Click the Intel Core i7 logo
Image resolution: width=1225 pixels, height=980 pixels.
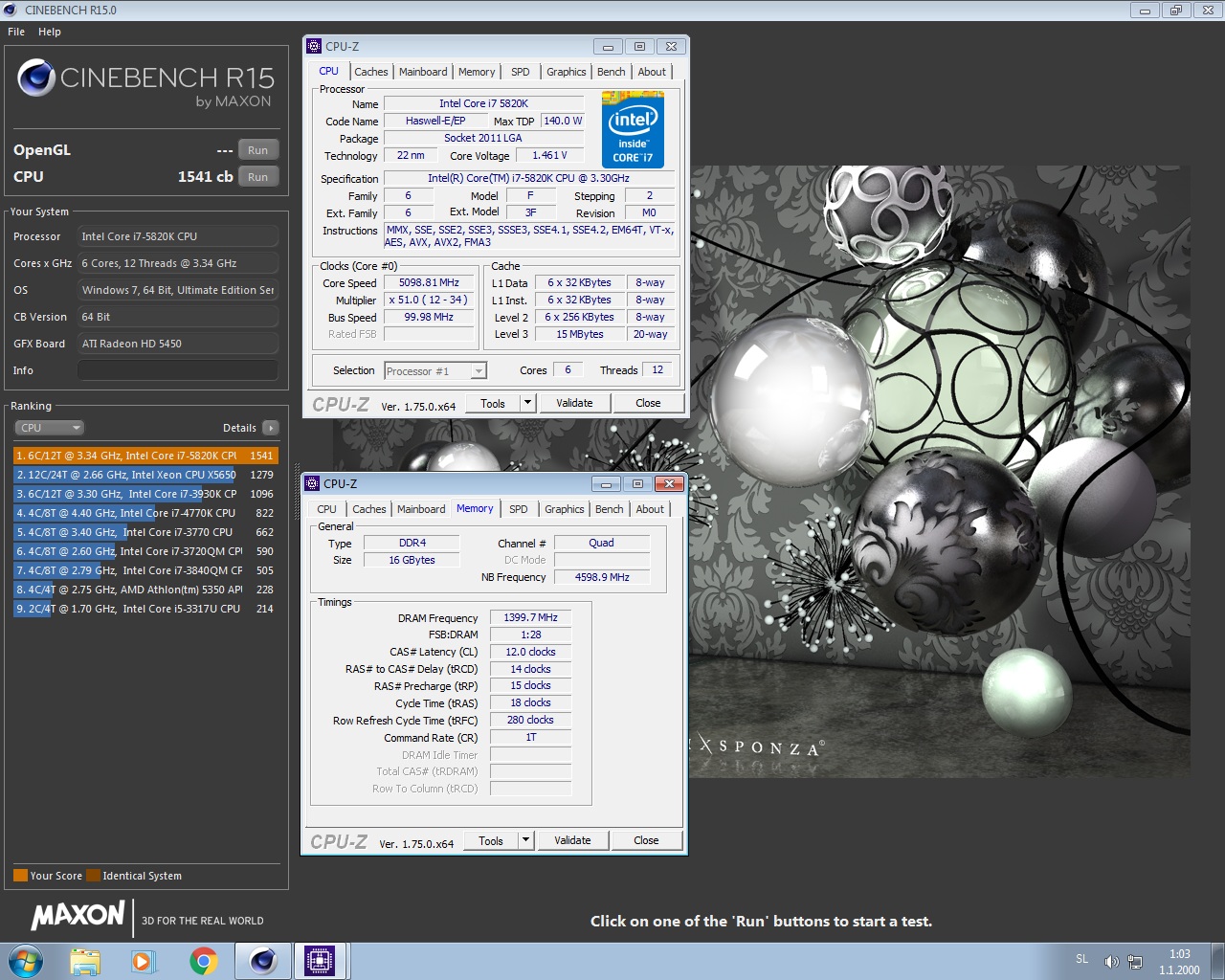[x=633, y=129]
